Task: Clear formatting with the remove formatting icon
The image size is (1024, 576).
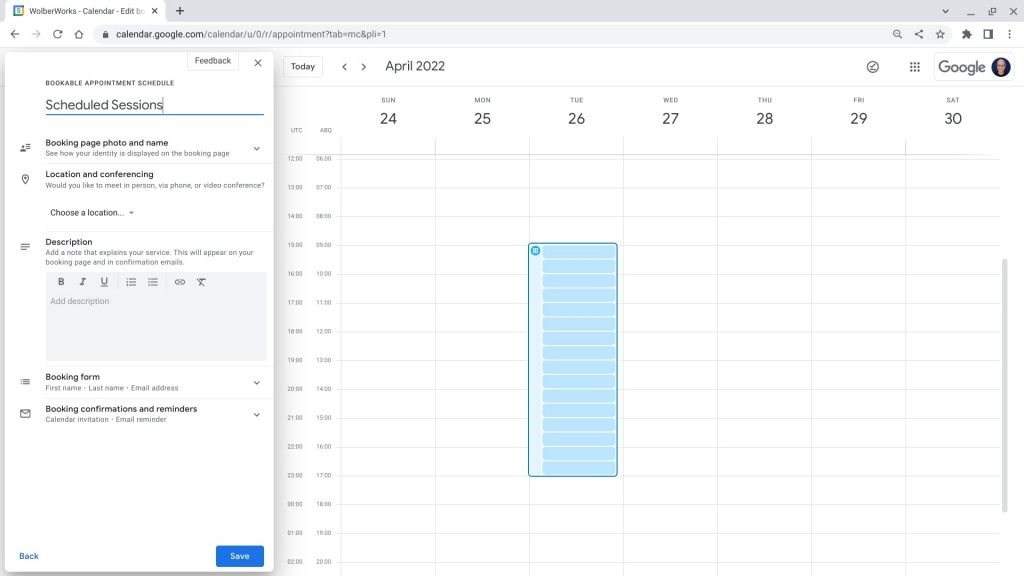Action: point(201,282)
